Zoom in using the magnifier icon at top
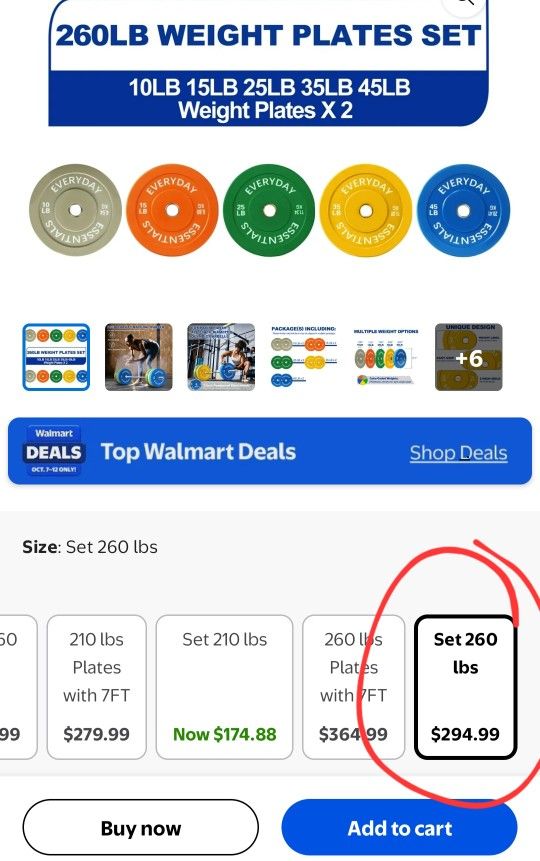 coord(465,4)
